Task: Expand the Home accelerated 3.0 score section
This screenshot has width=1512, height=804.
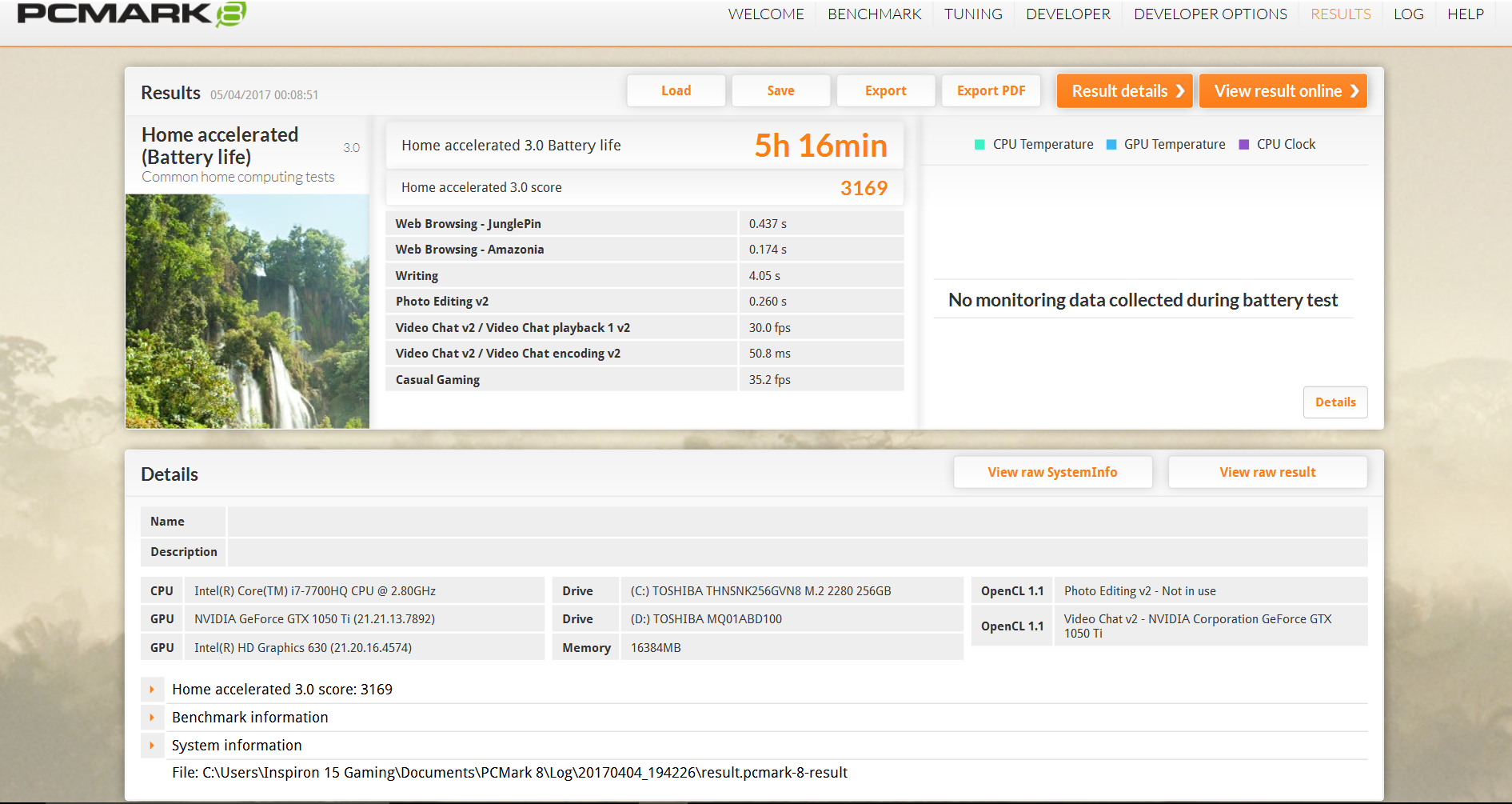Action: pos(152,690)
